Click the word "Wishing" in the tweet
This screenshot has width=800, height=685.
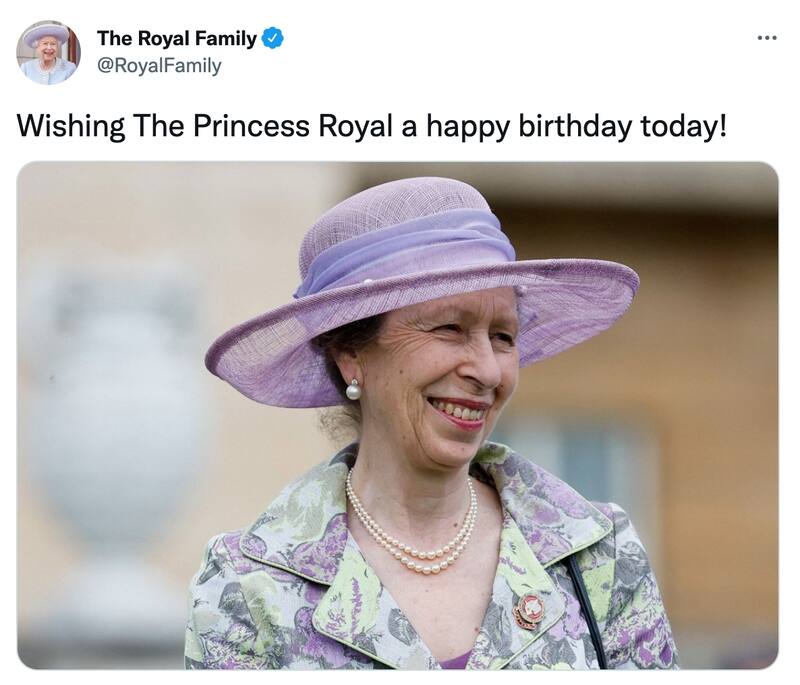click(71, 127)
